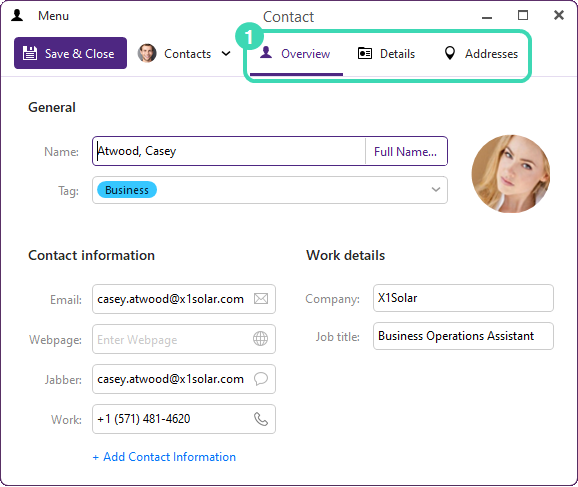Click the globe icon in Webpage field
This screenshot has width=578, height=487.
[x=260, y=338]
